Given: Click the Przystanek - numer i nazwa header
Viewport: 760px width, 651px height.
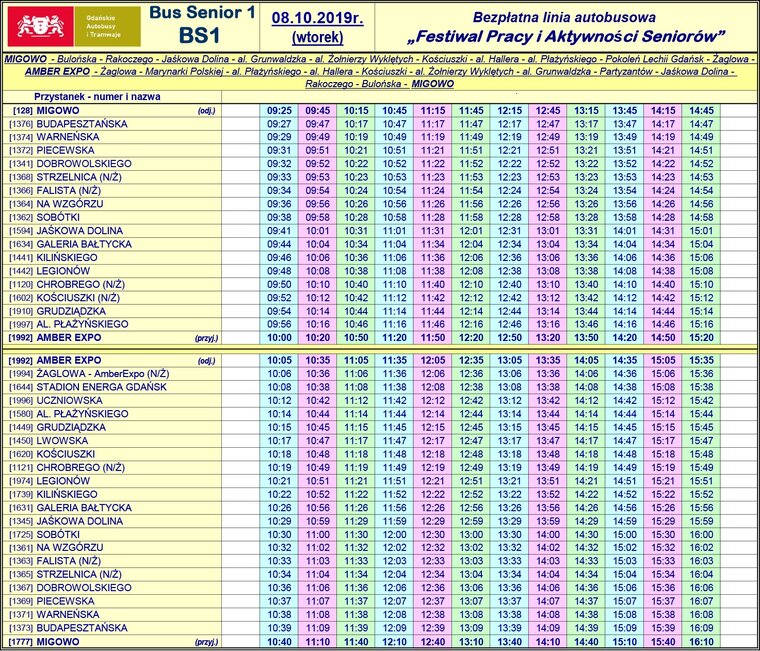Looking at the screenshot, I should coord(97,96).
